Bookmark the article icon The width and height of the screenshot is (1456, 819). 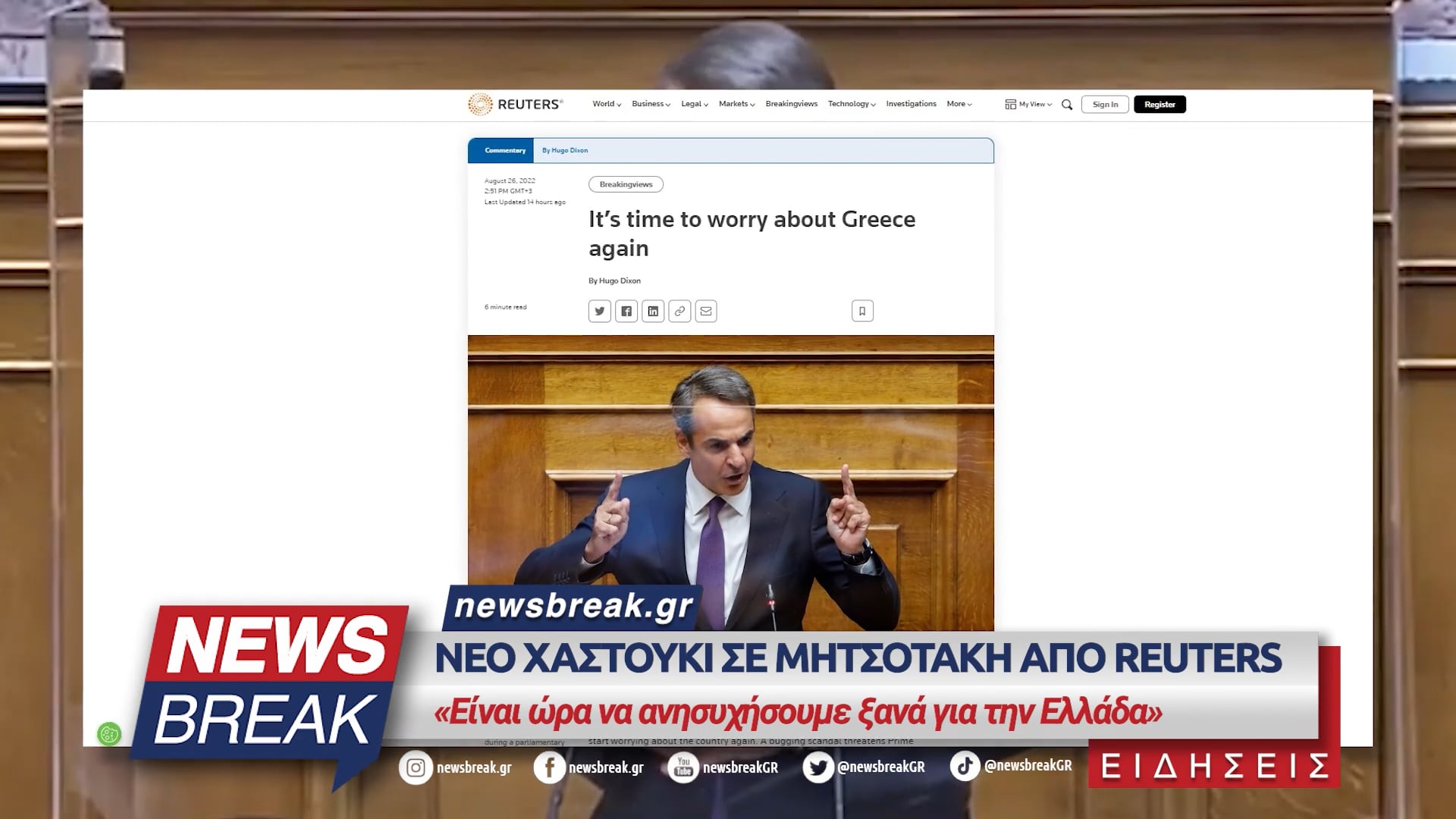point(862,311)
